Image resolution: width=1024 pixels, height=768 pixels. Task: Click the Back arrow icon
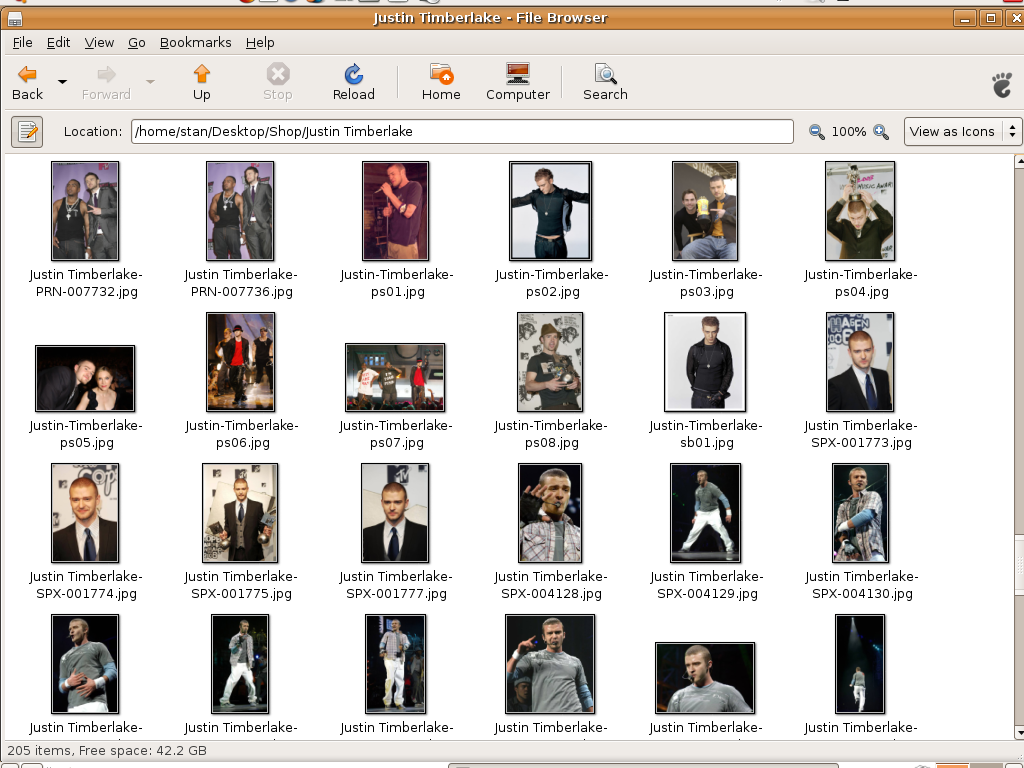[27, 74]
